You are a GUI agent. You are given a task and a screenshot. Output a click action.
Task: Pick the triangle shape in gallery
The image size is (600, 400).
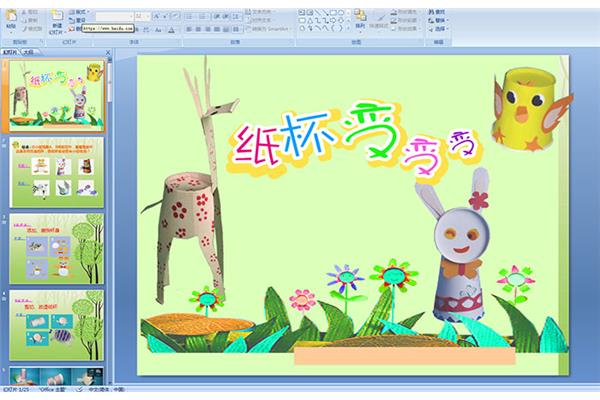click(x=310, y=20)
